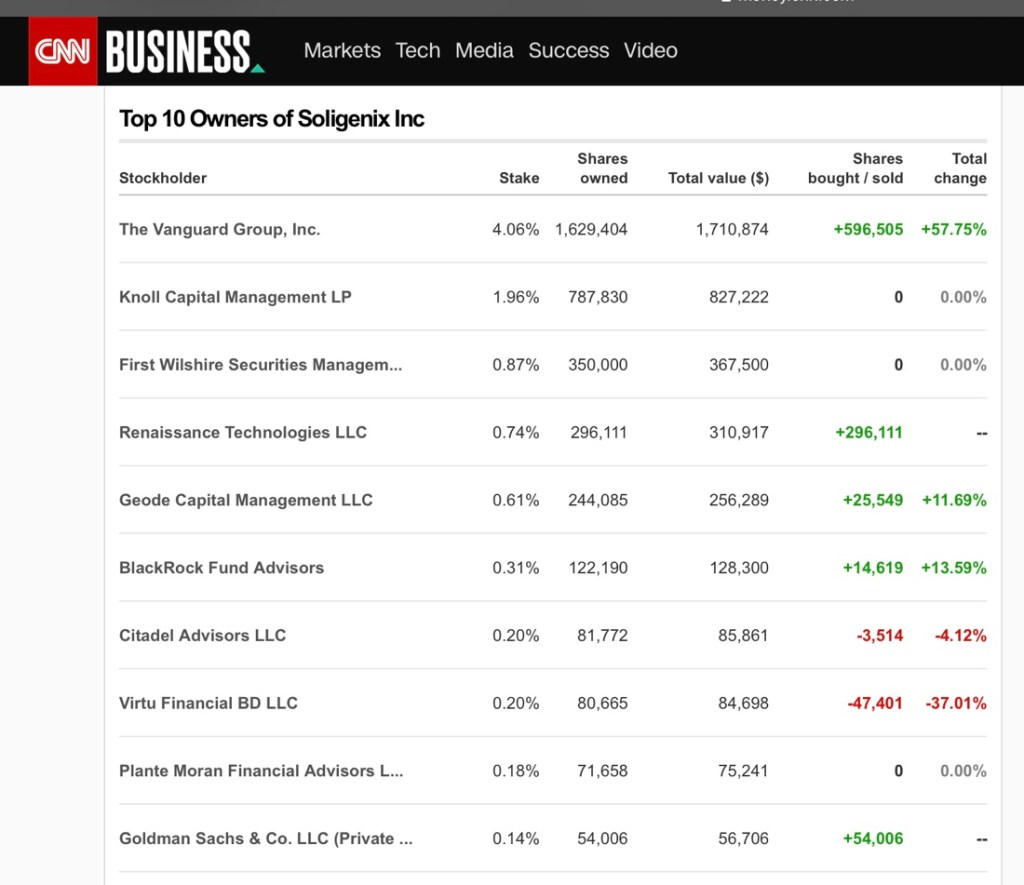
Task: Click the Business logo text
Action: pyautogui.click(x=179, y=51)
